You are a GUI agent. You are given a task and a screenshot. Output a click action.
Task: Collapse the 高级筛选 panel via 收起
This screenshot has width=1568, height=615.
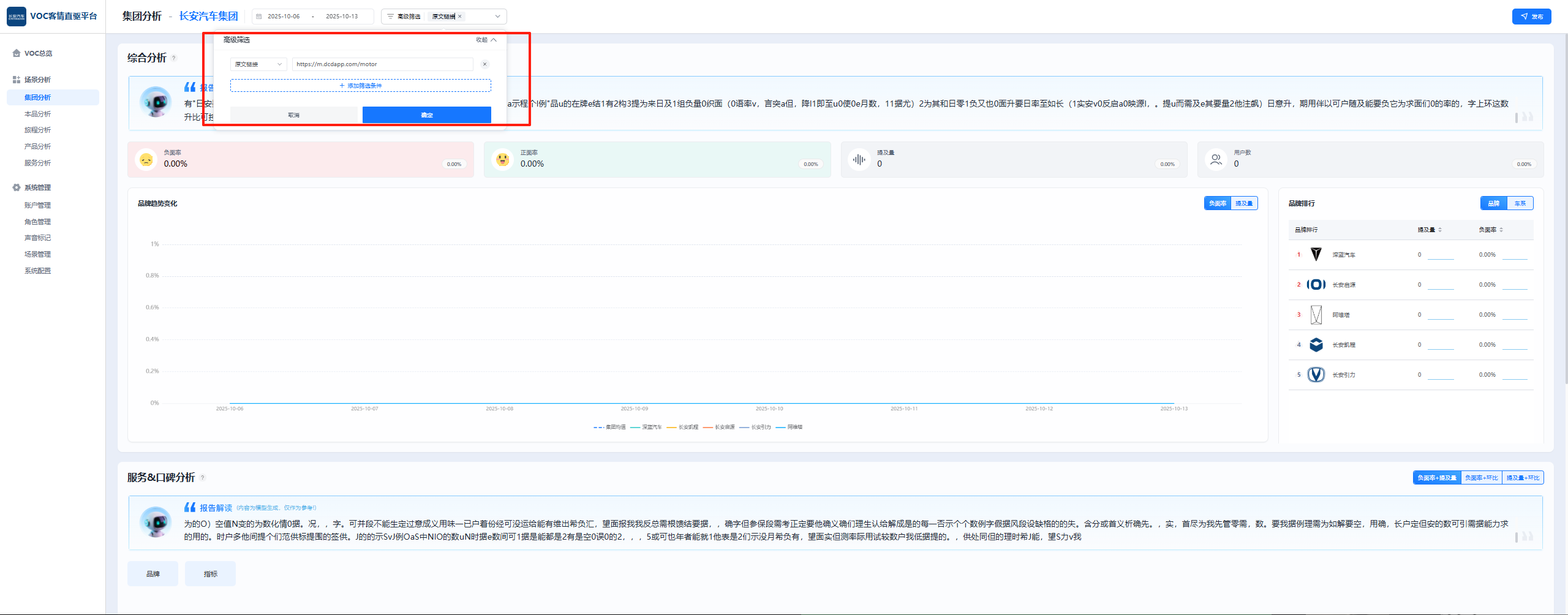point(486,40)
